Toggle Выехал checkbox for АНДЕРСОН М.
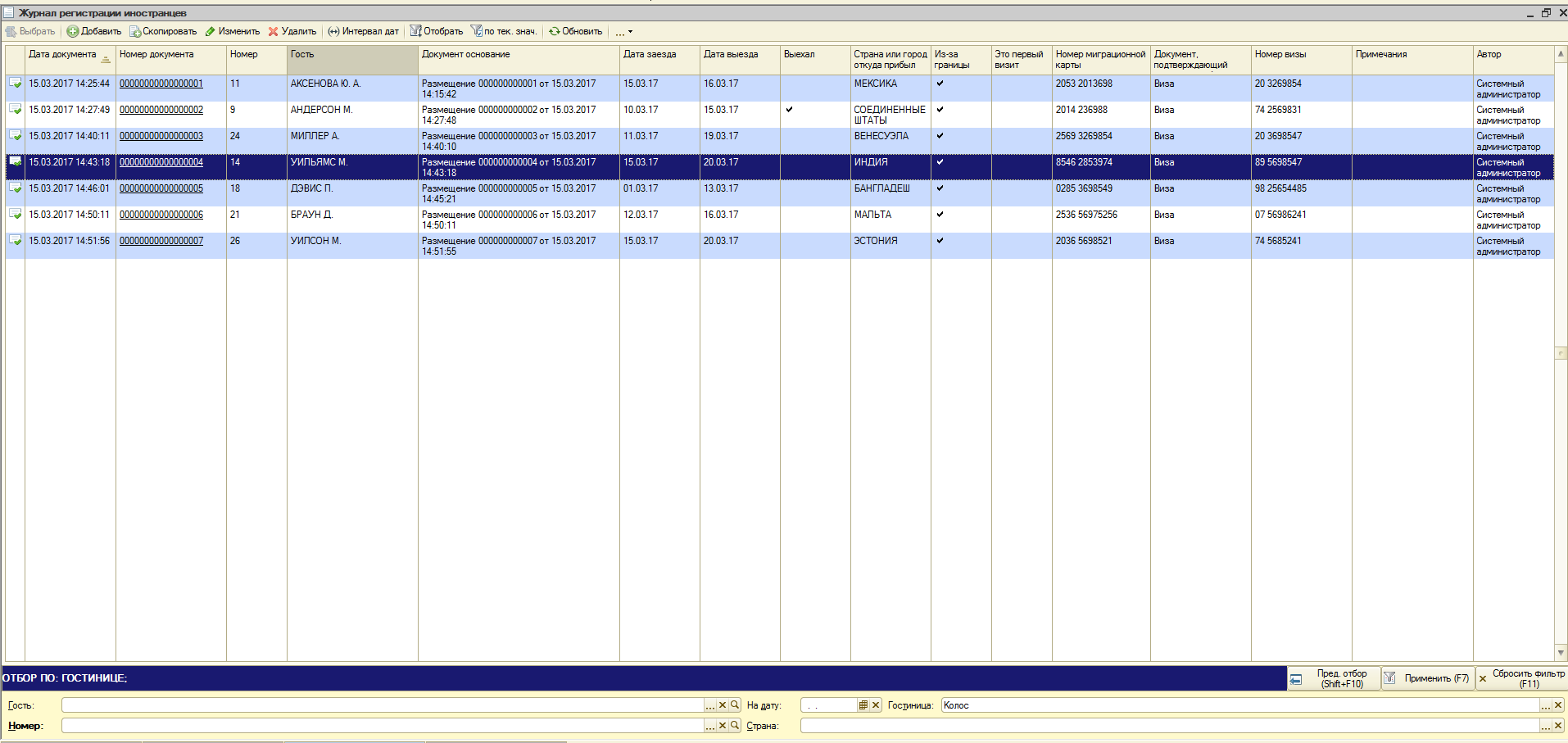 coord(789,109)
